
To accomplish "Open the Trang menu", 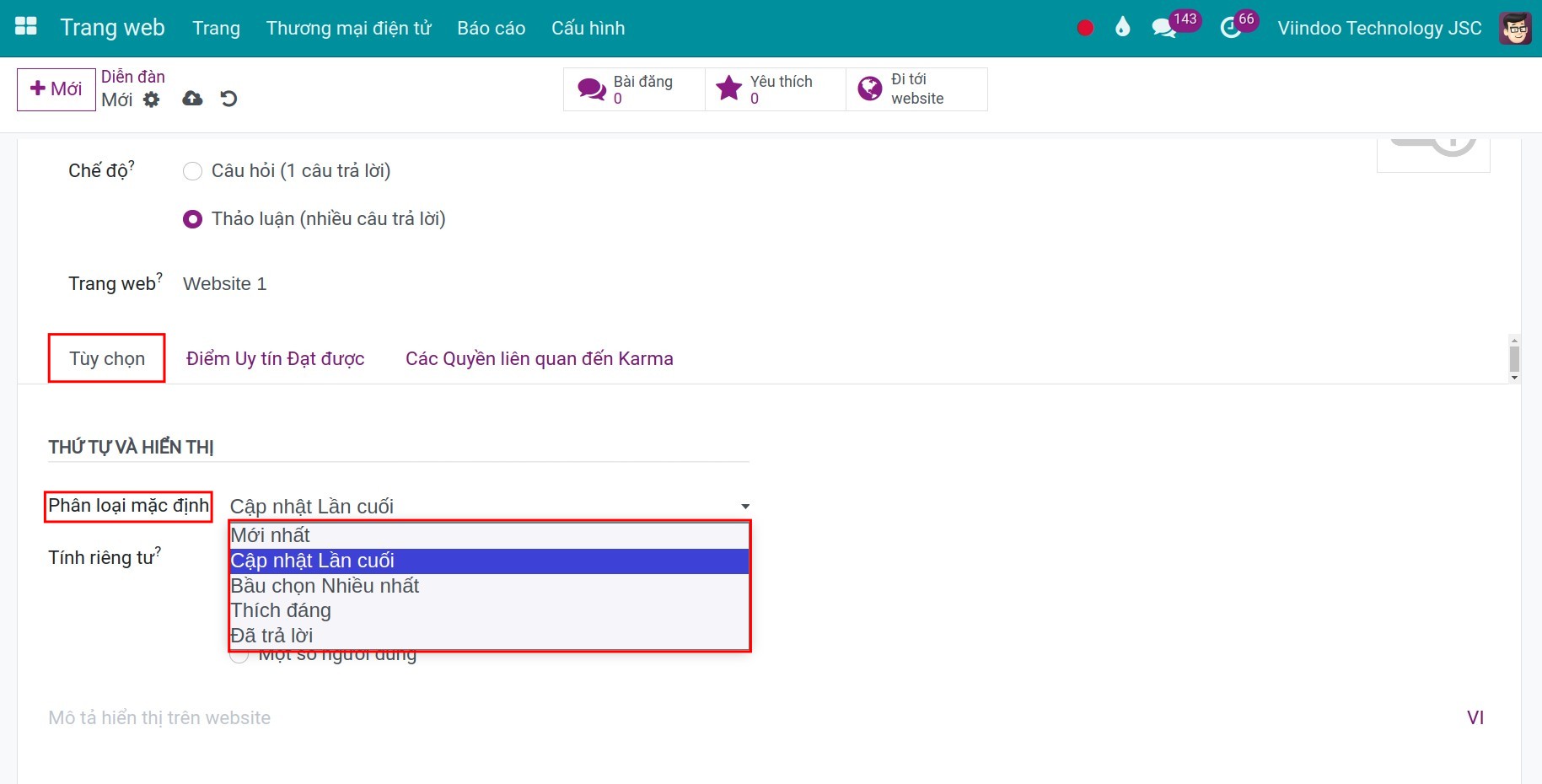I will [216, 28].
